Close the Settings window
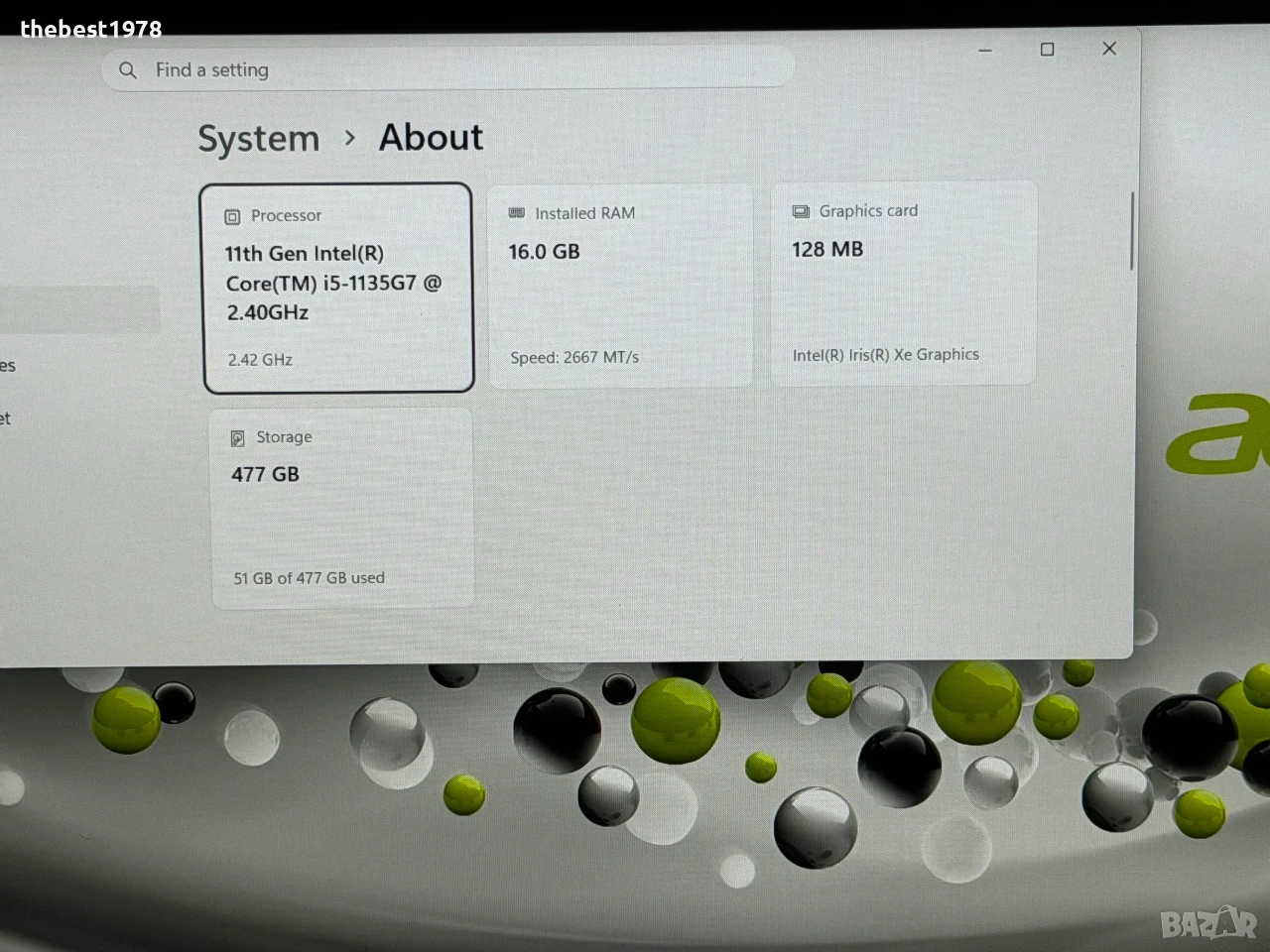The width and height of the screenshot is (1270, 952). [x=1109, y=49]
